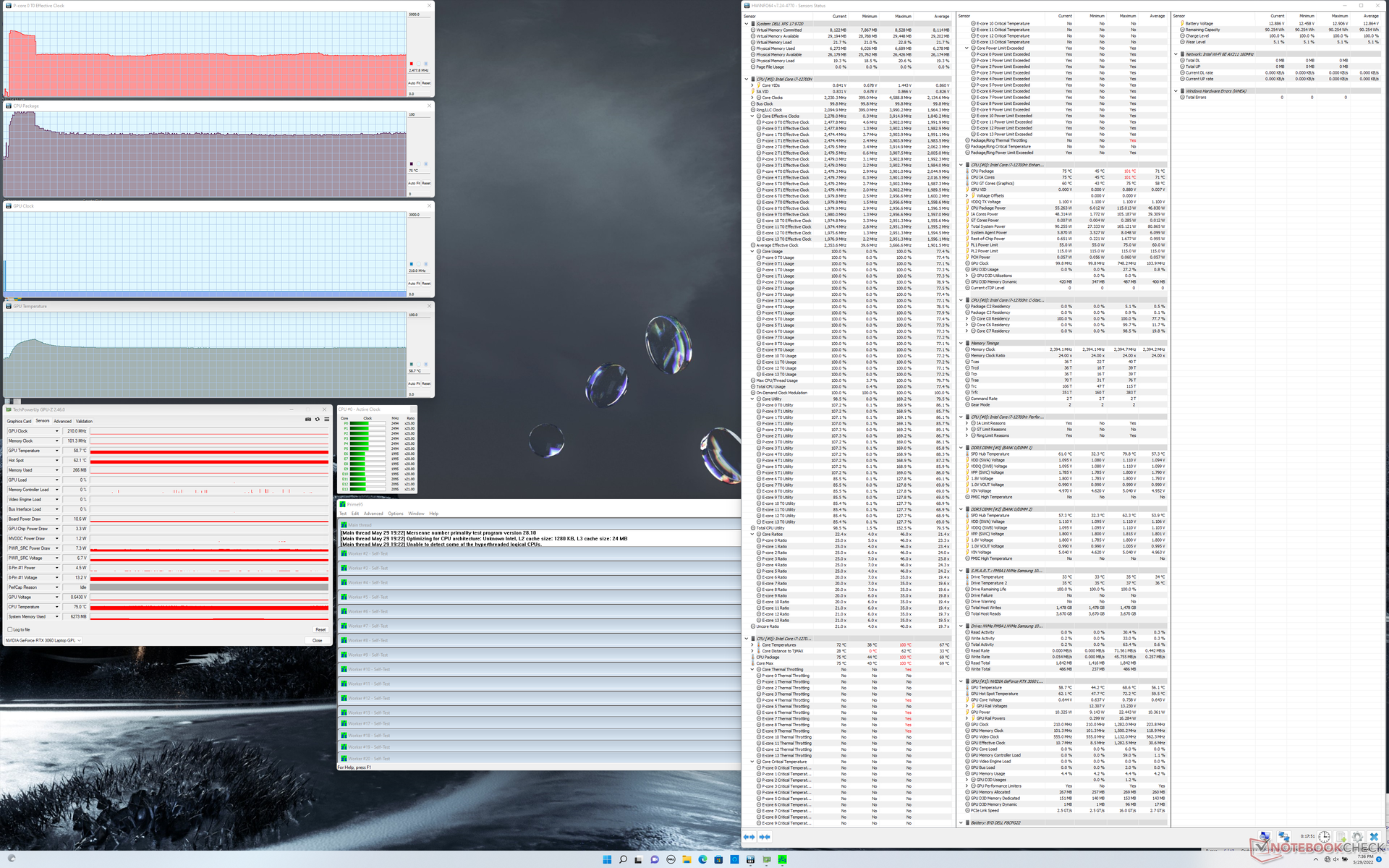Click the GPU-Z refresh sensors icon
The height and width of the screenshot is (868, 1389).
click(x=317, y=420)
